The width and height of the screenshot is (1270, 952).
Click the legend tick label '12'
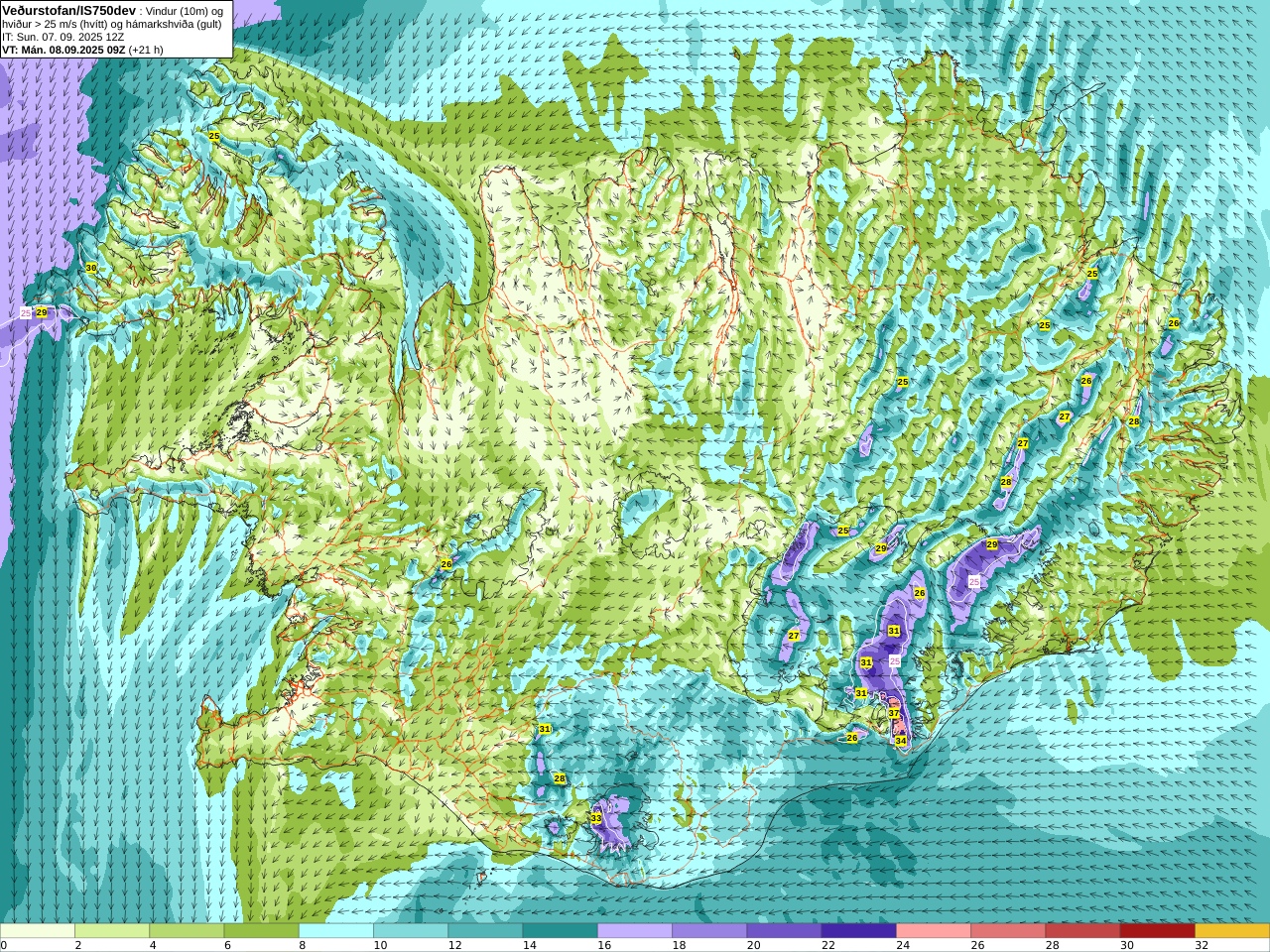tap(454, 945)
